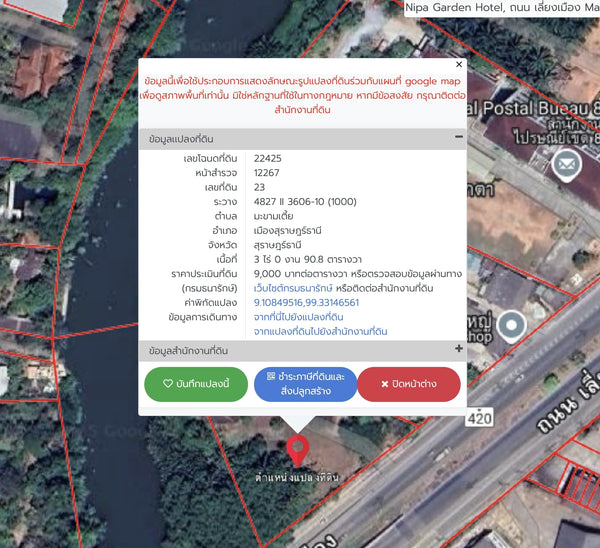Click the อำเภอ value เมืองสุราษฎร์ธานี
The height and width of the screenshot is (548, 600).
pos(287,231)
